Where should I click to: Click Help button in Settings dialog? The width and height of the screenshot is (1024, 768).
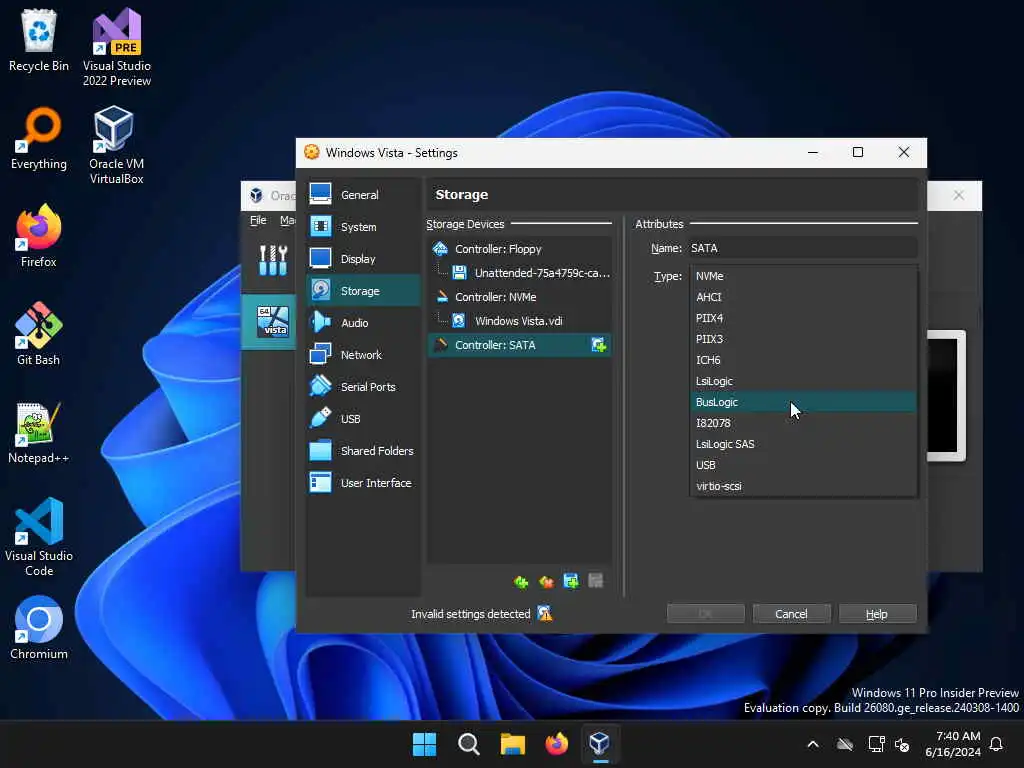click(x=876, y=614)
